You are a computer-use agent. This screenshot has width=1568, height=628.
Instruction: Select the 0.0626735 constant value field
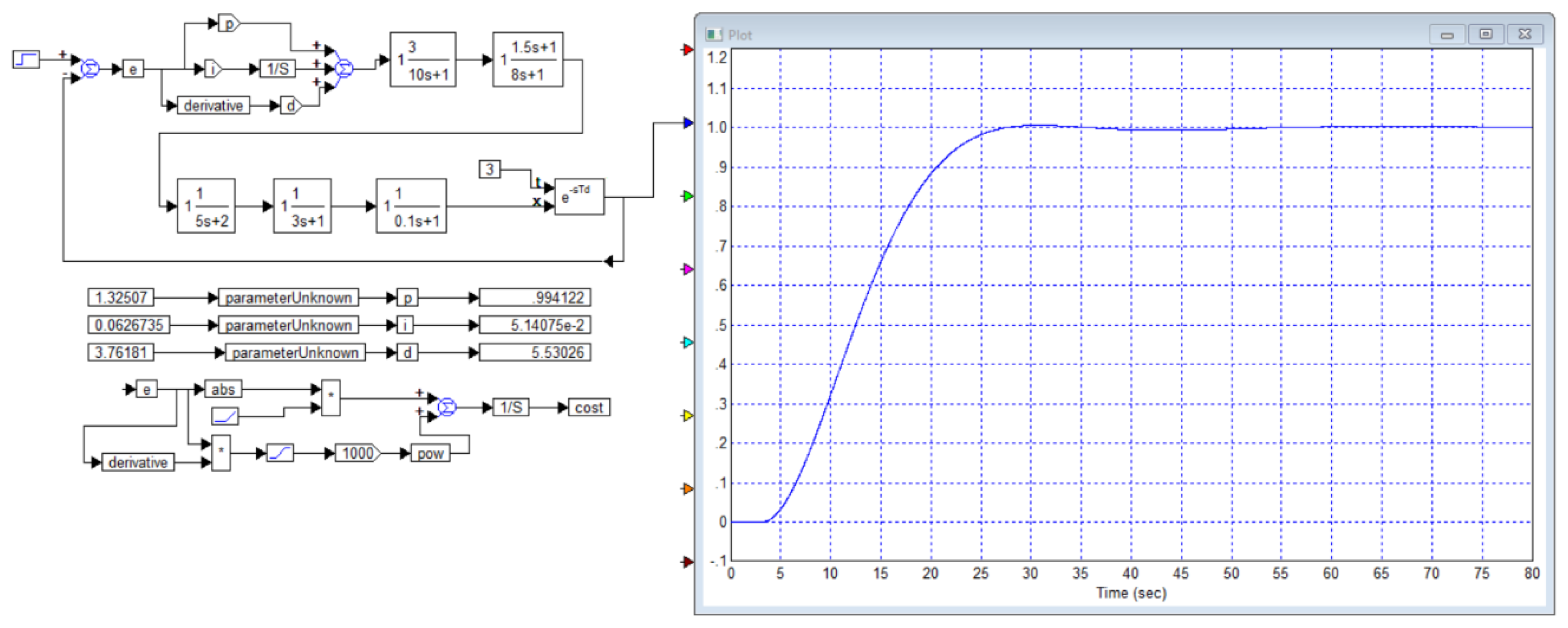point(129,325)
